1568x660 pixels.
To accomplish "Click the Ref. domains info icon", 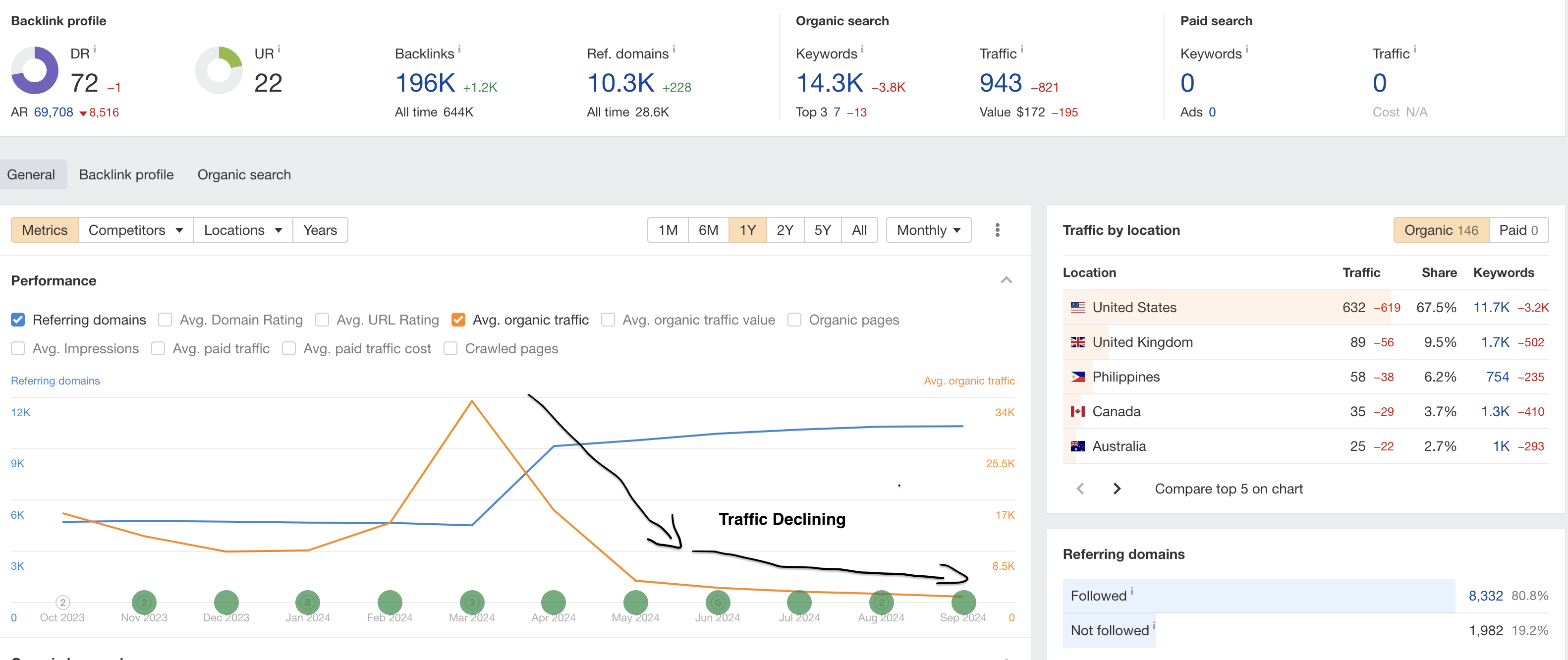I will [x=674, y=49].
